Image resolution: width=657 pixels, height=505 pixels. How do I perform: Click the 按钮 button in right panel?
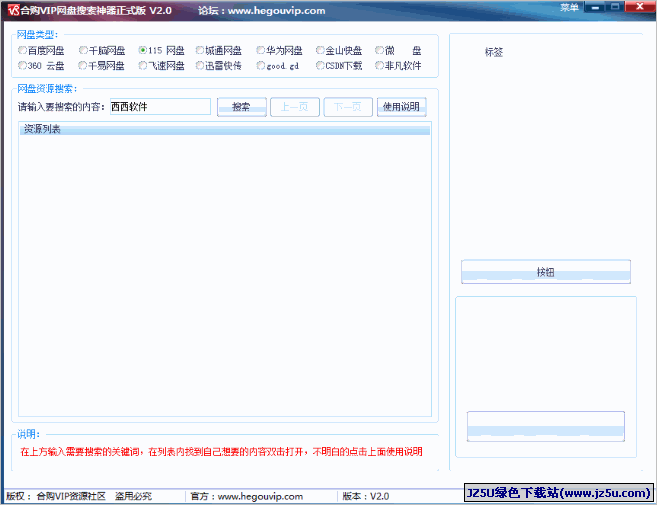point(546,272)
